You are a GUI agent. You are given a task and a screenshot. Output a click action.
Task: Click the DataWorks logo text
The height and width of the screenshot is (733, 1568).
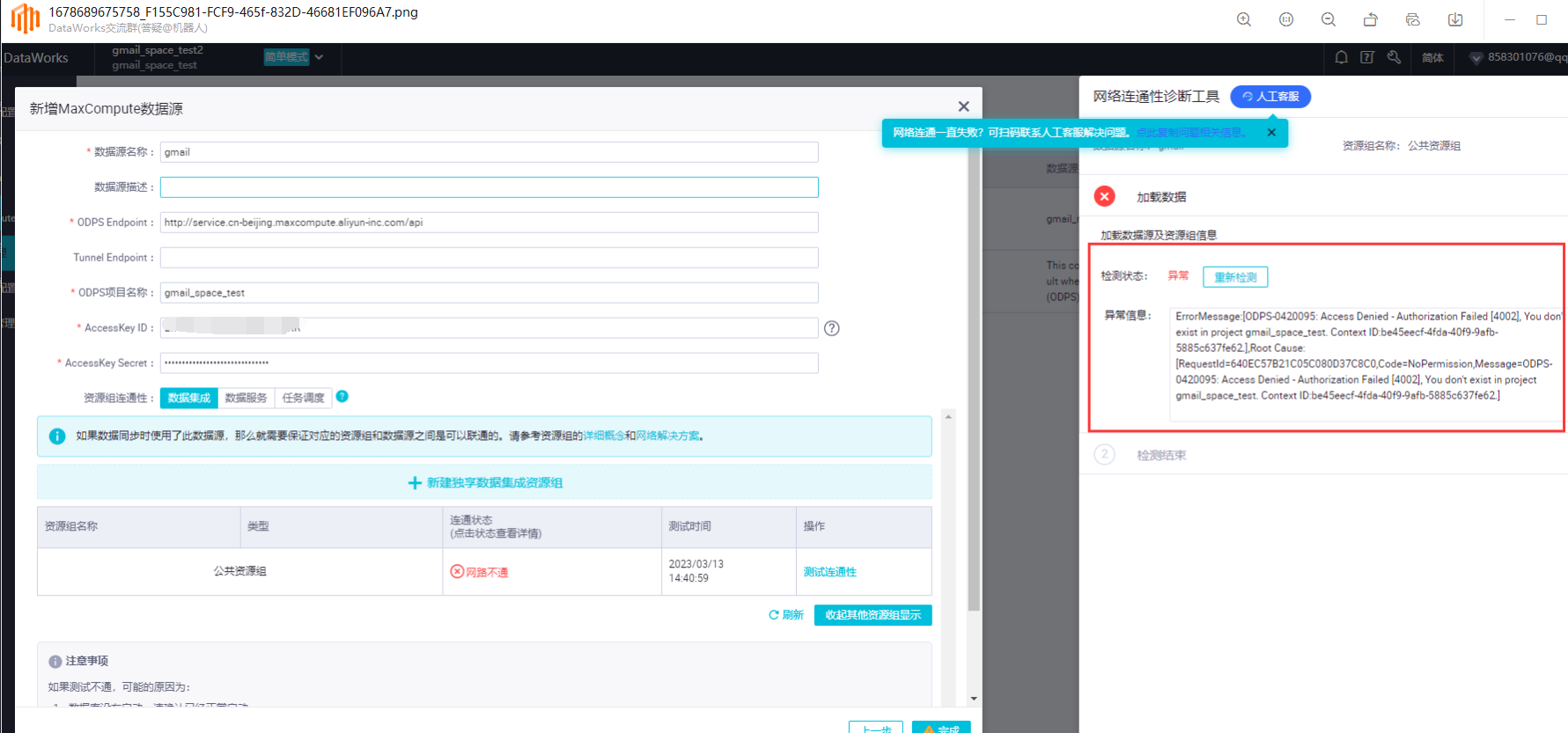[x=36, y=58]
